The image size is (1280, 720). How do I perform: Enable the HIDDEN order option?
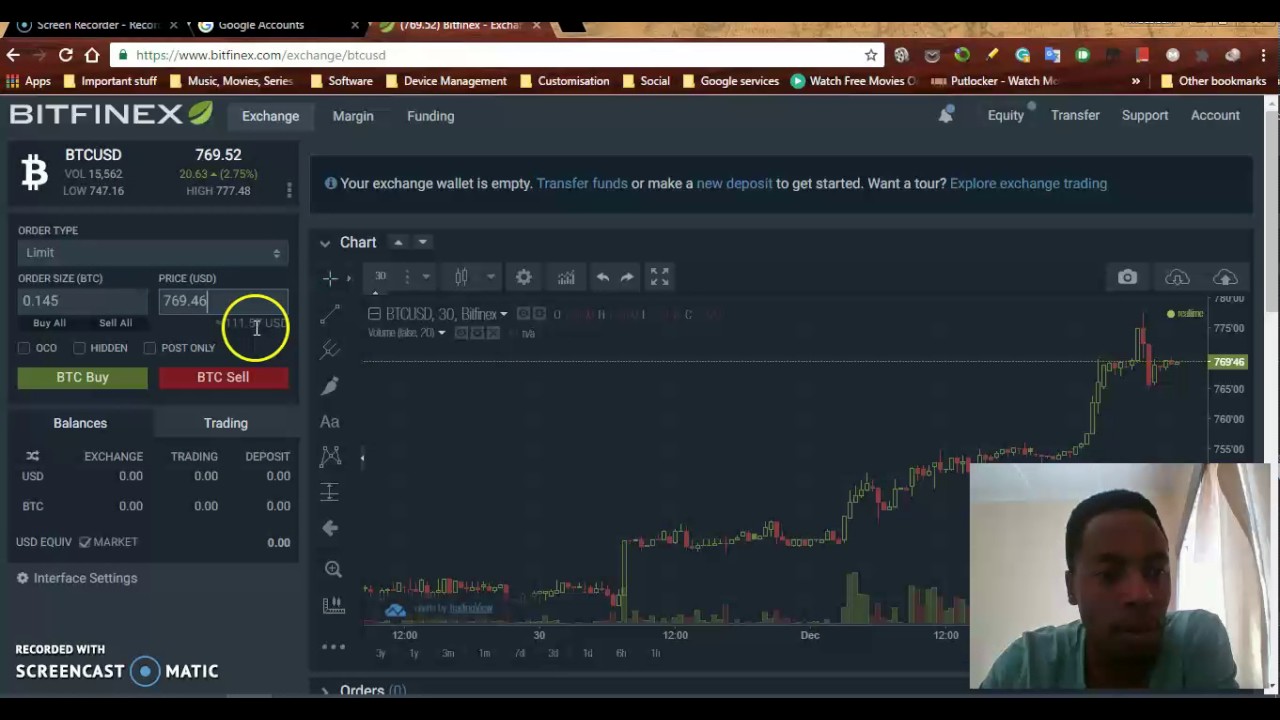pos(79,348)
